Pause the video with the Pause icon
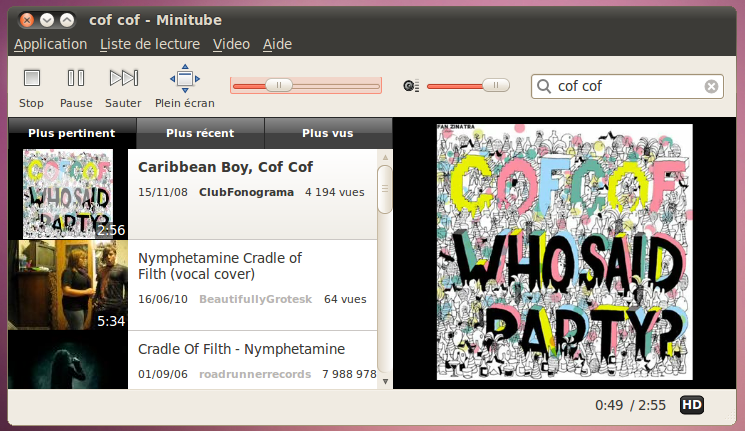 coord(76,78)
